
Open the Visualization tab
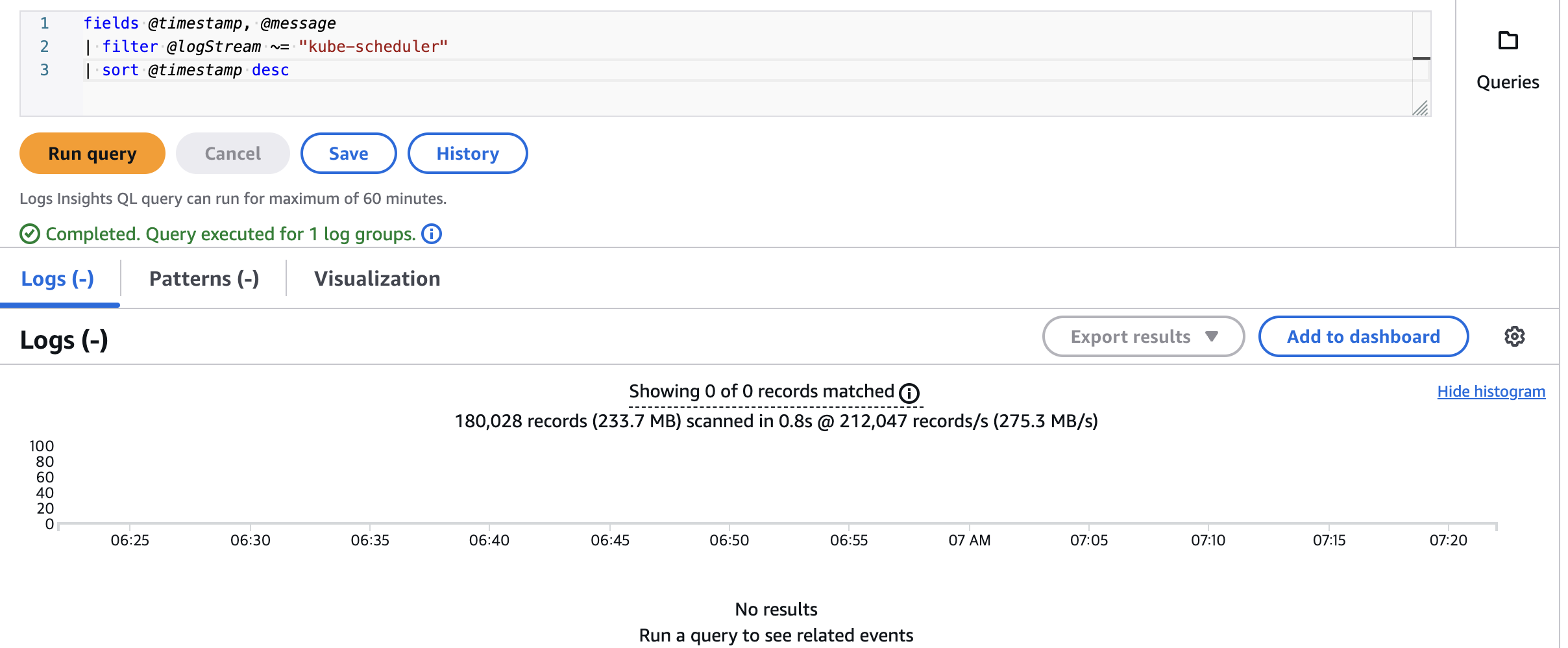coord(377,279)
